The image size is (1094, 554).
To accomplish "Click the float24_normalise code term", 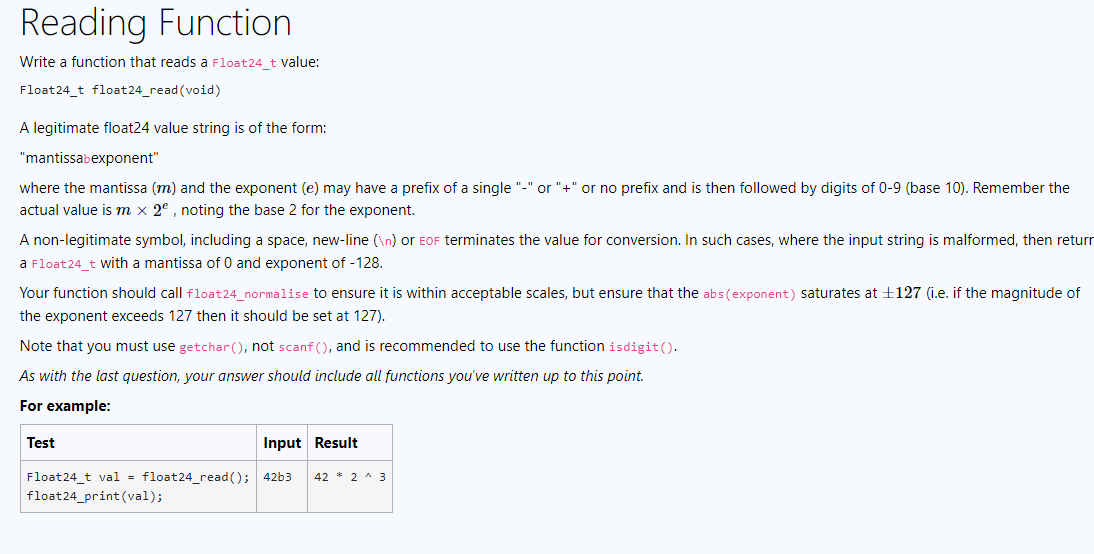I will tap(248, 294).
